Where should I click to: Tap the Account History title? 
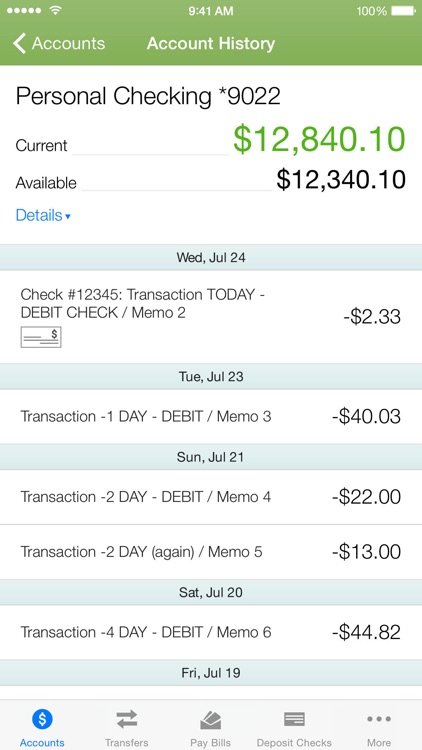coord(211,44)
